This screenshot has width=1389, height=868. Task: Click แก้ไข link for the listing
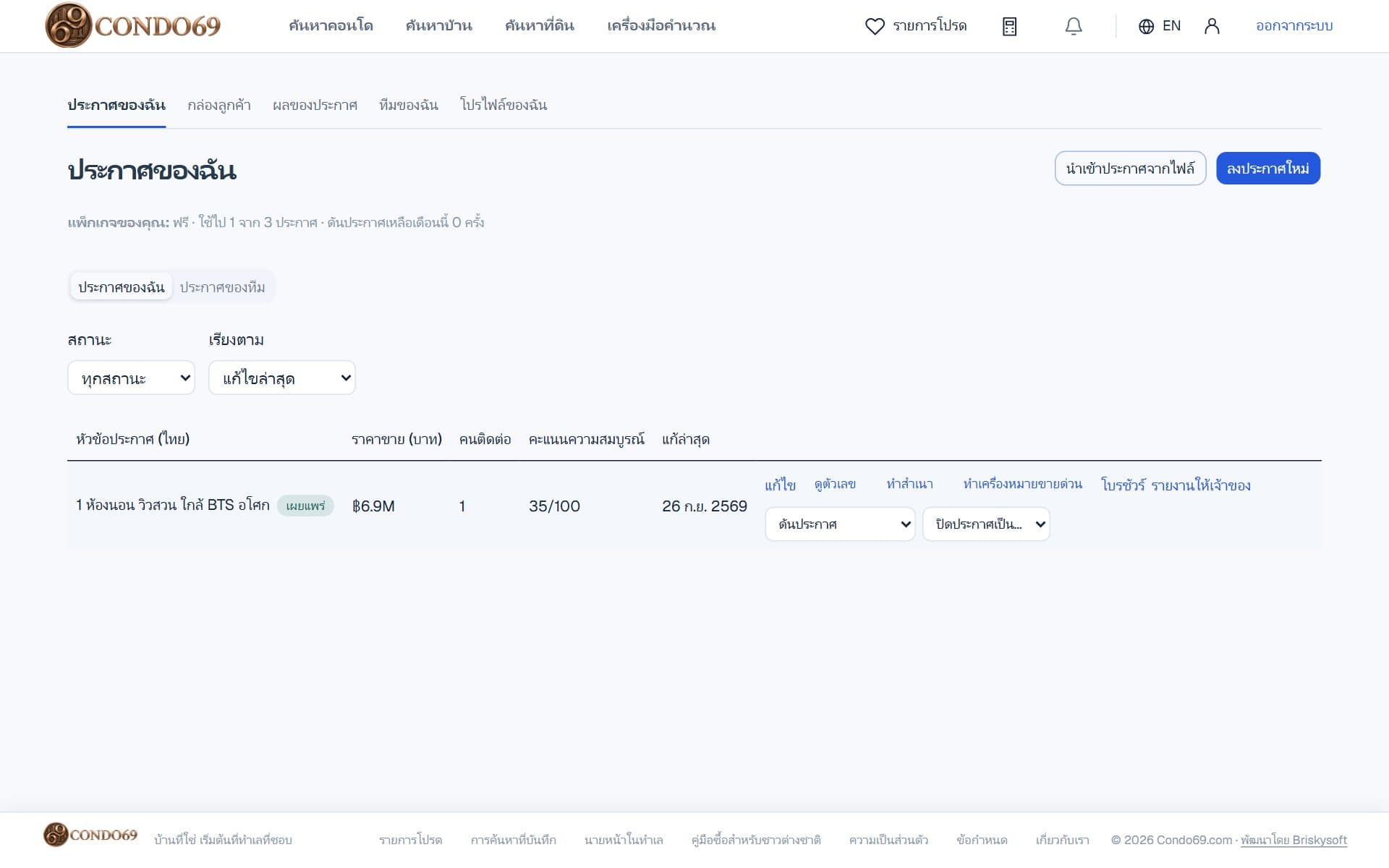coord(781,485)
